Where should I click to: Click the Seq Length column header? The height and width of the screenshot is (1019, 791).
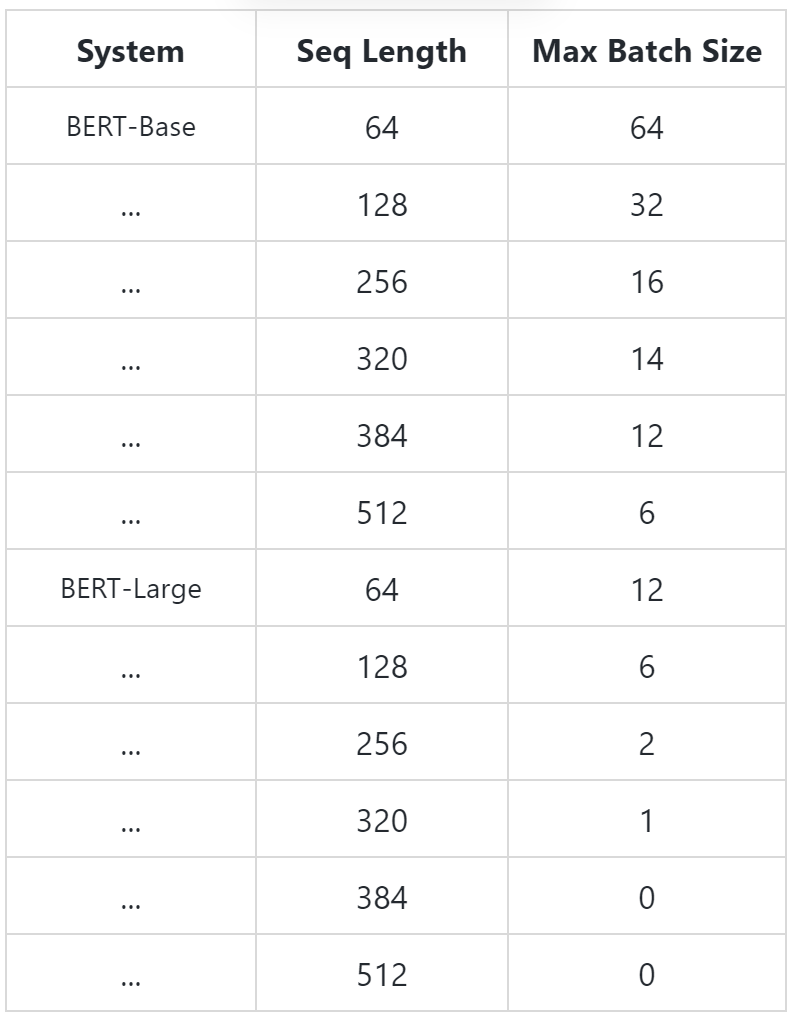pyautogui.click(x=382, y=51)
